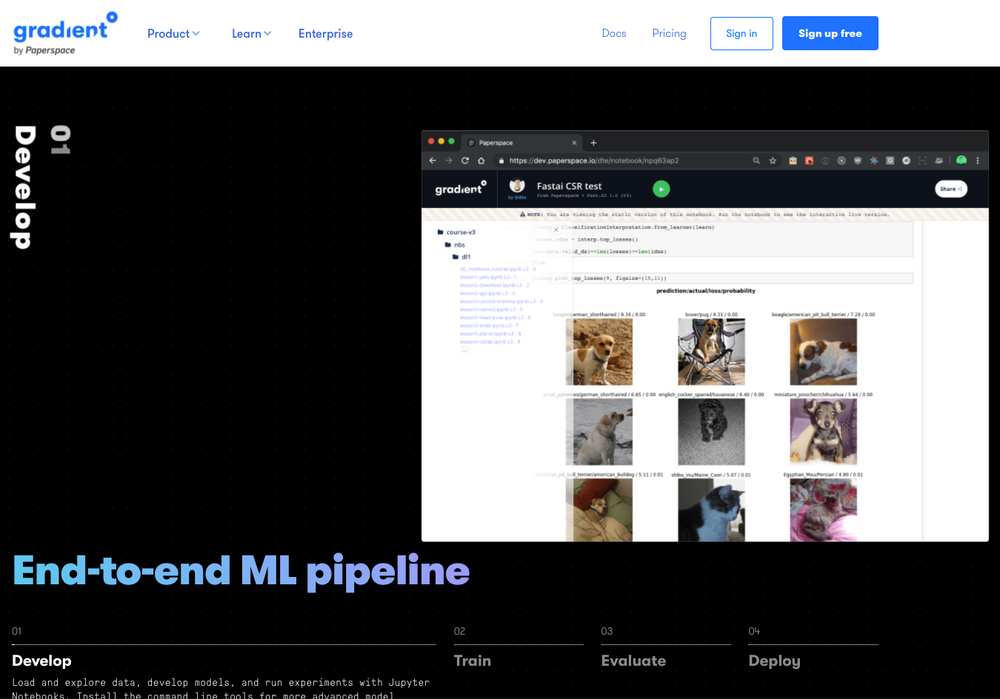Image resolution: width=1000 pixels, height=699 pixels.
Task: Click the back arrow in the browser mockup
Action: [434, 158]
